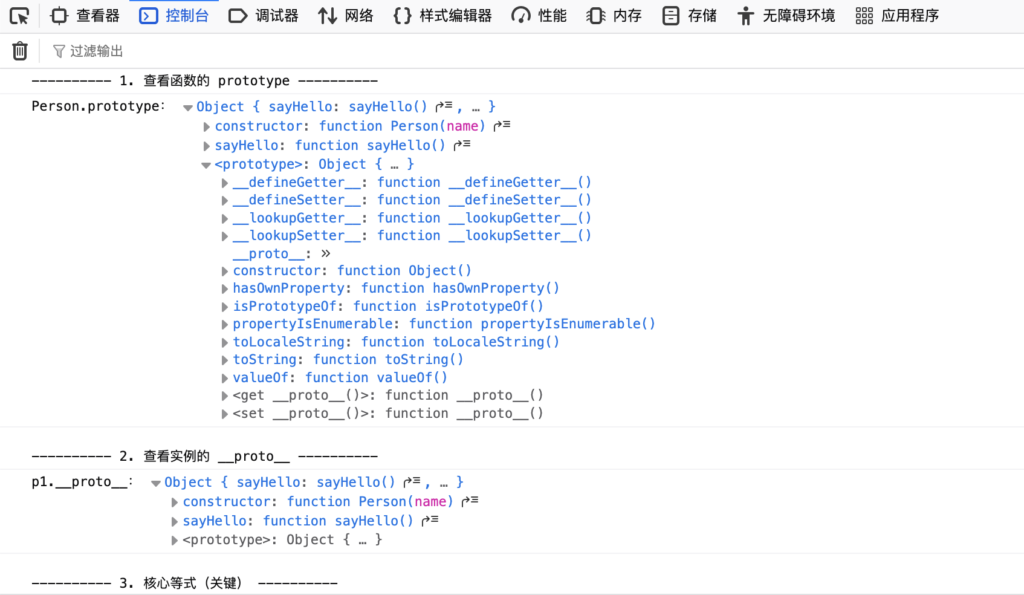Collapse the p1.__proto__ Object

tap(156, 483)
